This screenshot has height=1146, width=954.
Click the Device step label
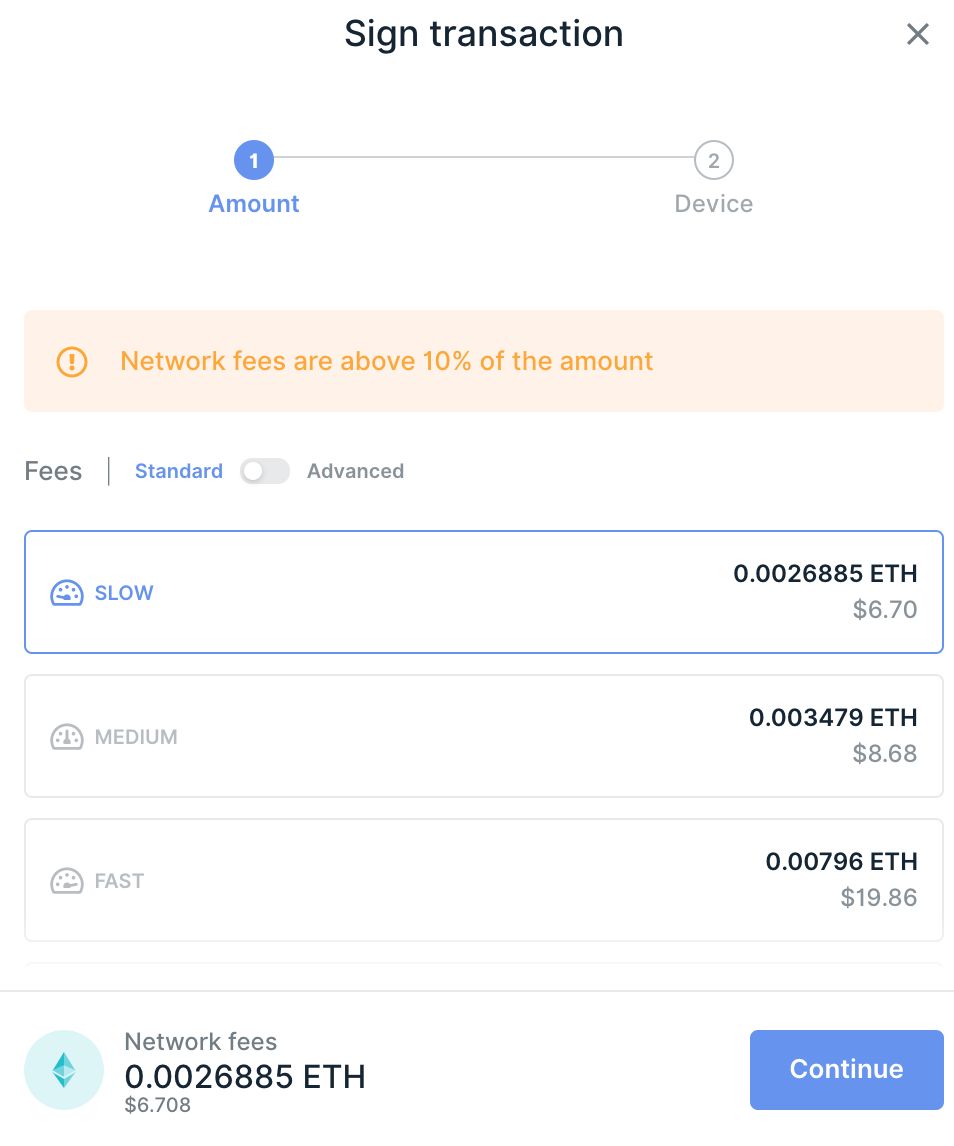tap(713, 204)
